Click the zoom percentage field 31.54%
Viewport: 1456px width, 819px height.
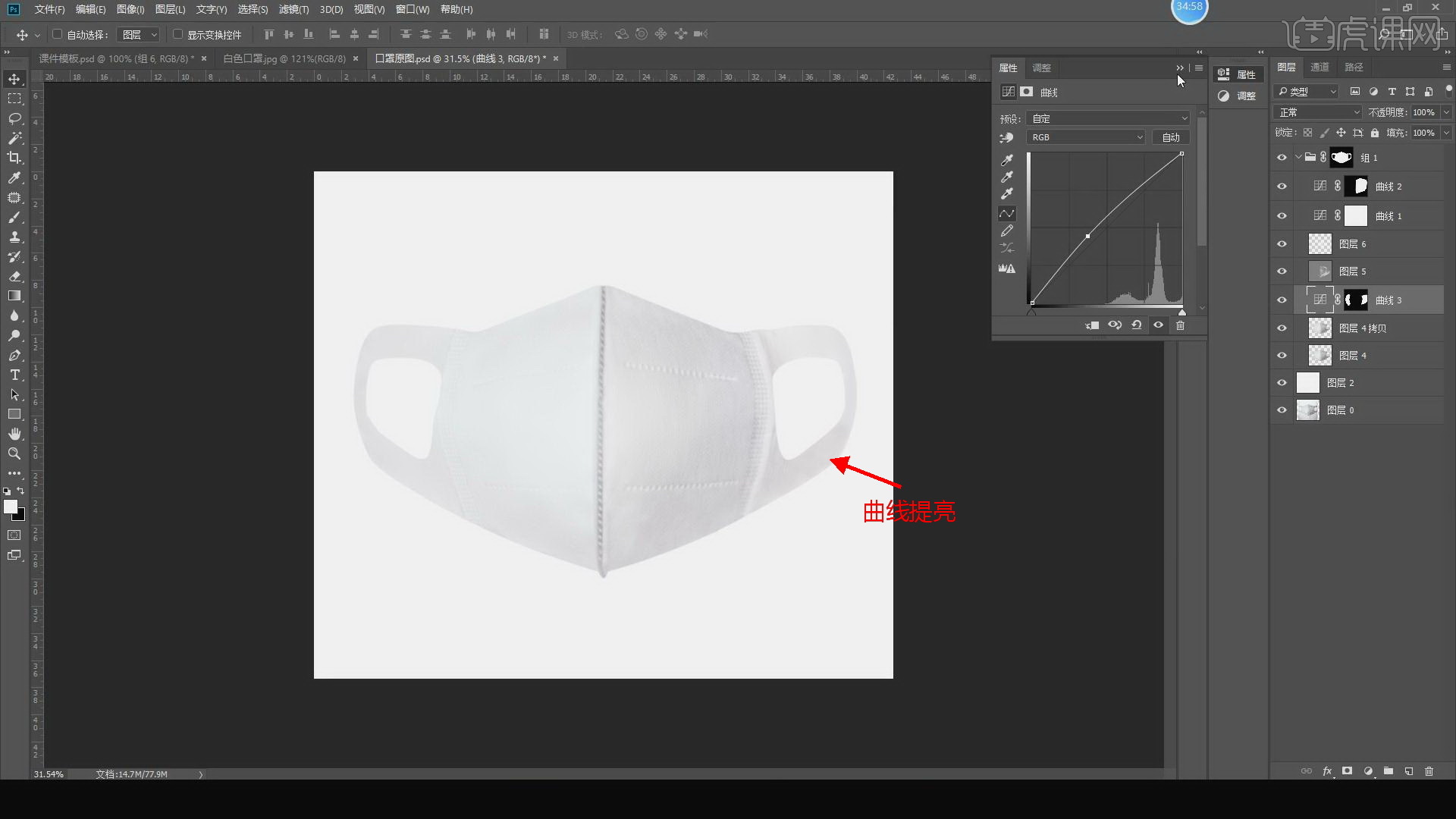click(49, 774)
